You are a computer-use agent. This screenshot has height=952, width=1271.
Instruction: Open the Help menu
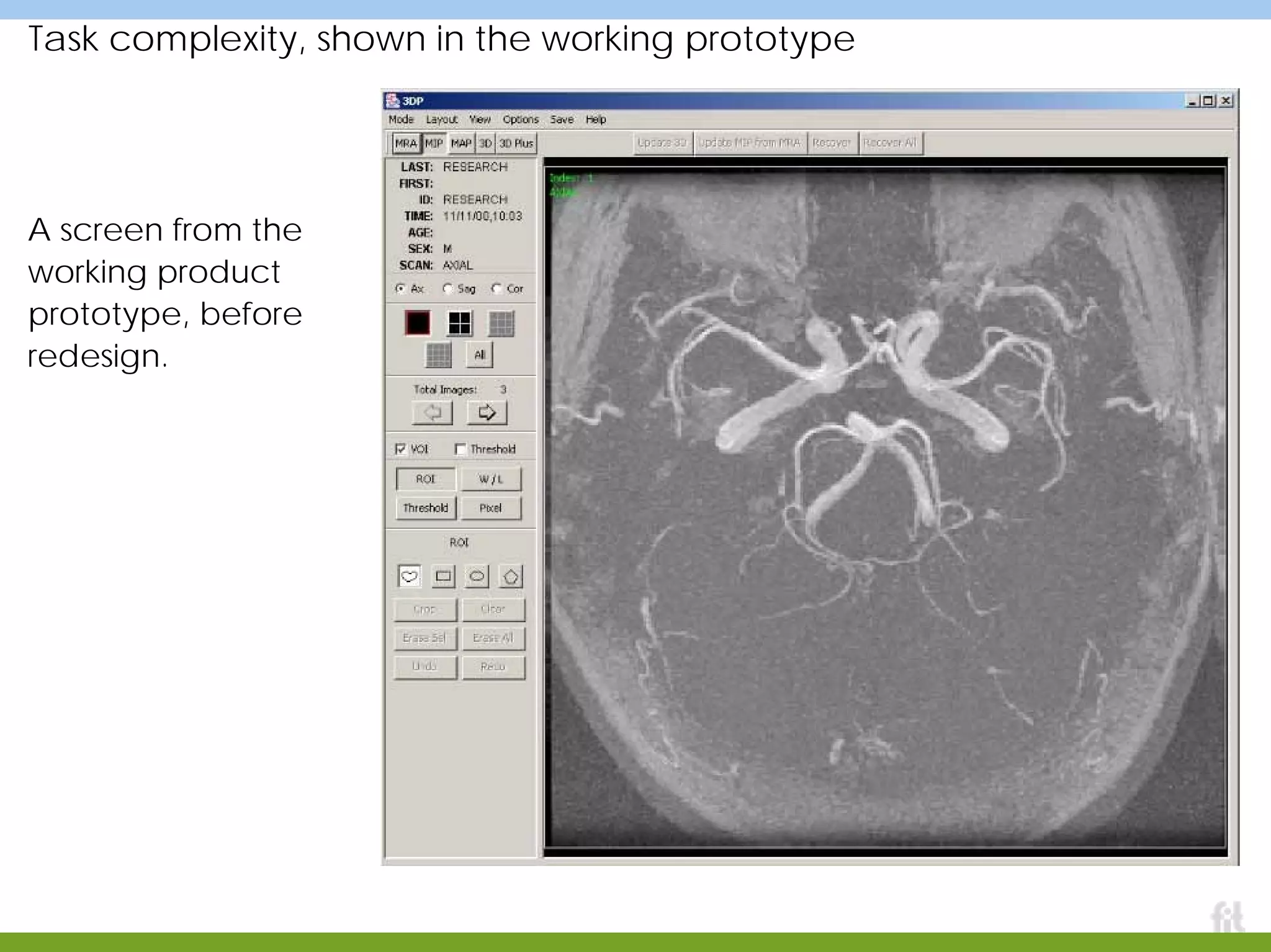pos(596,119)
